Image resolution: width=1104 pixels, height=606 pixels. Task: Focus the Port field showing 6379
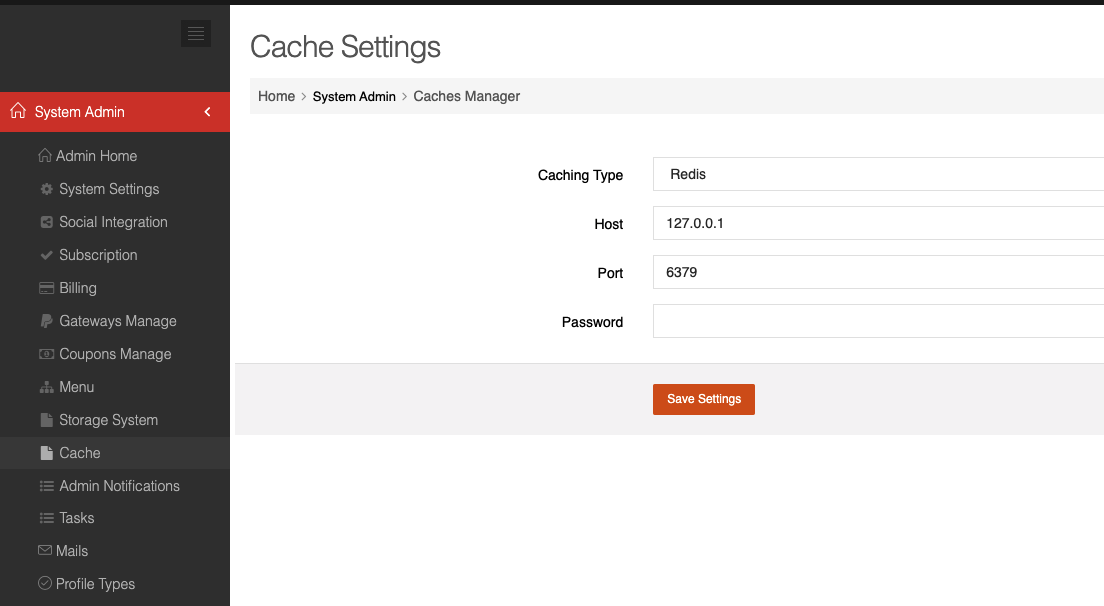click(878, 272)
